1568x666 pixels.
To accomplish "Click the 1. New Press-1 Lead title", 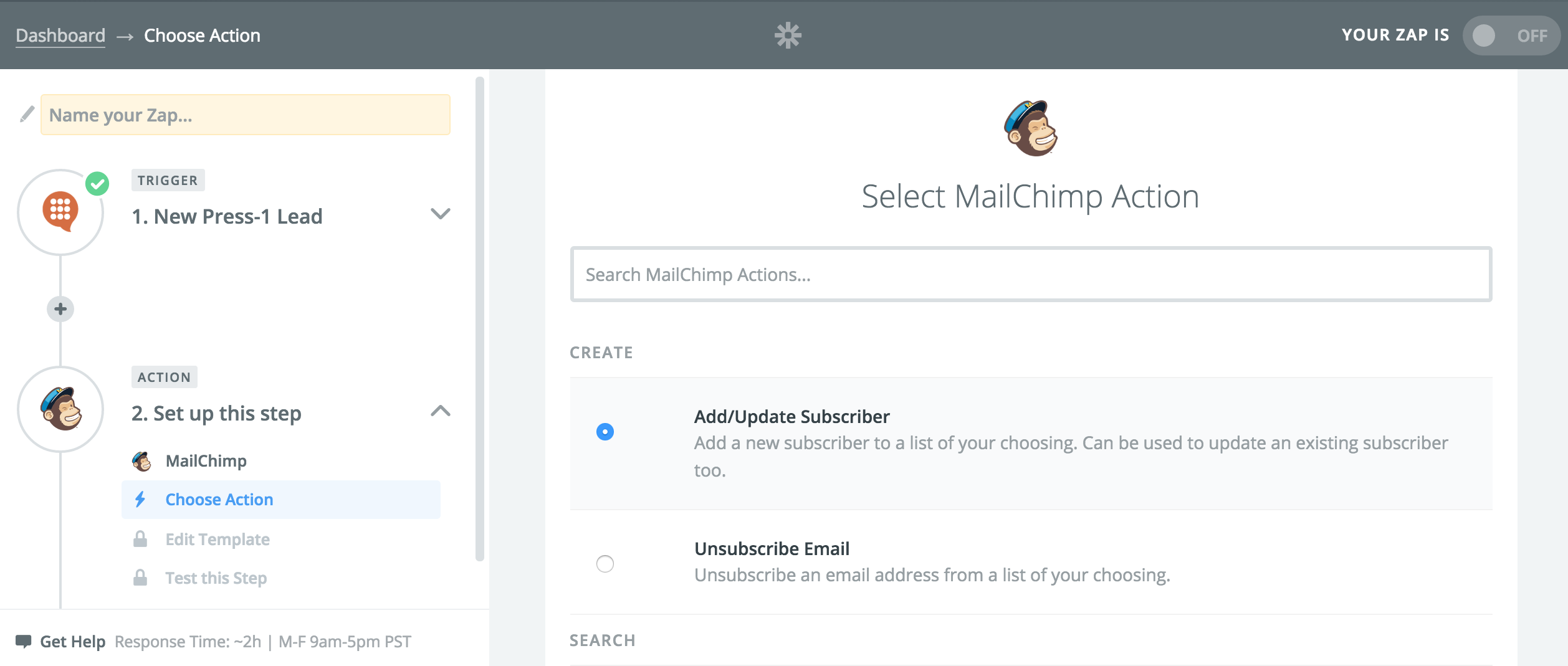I will point(227,216).
